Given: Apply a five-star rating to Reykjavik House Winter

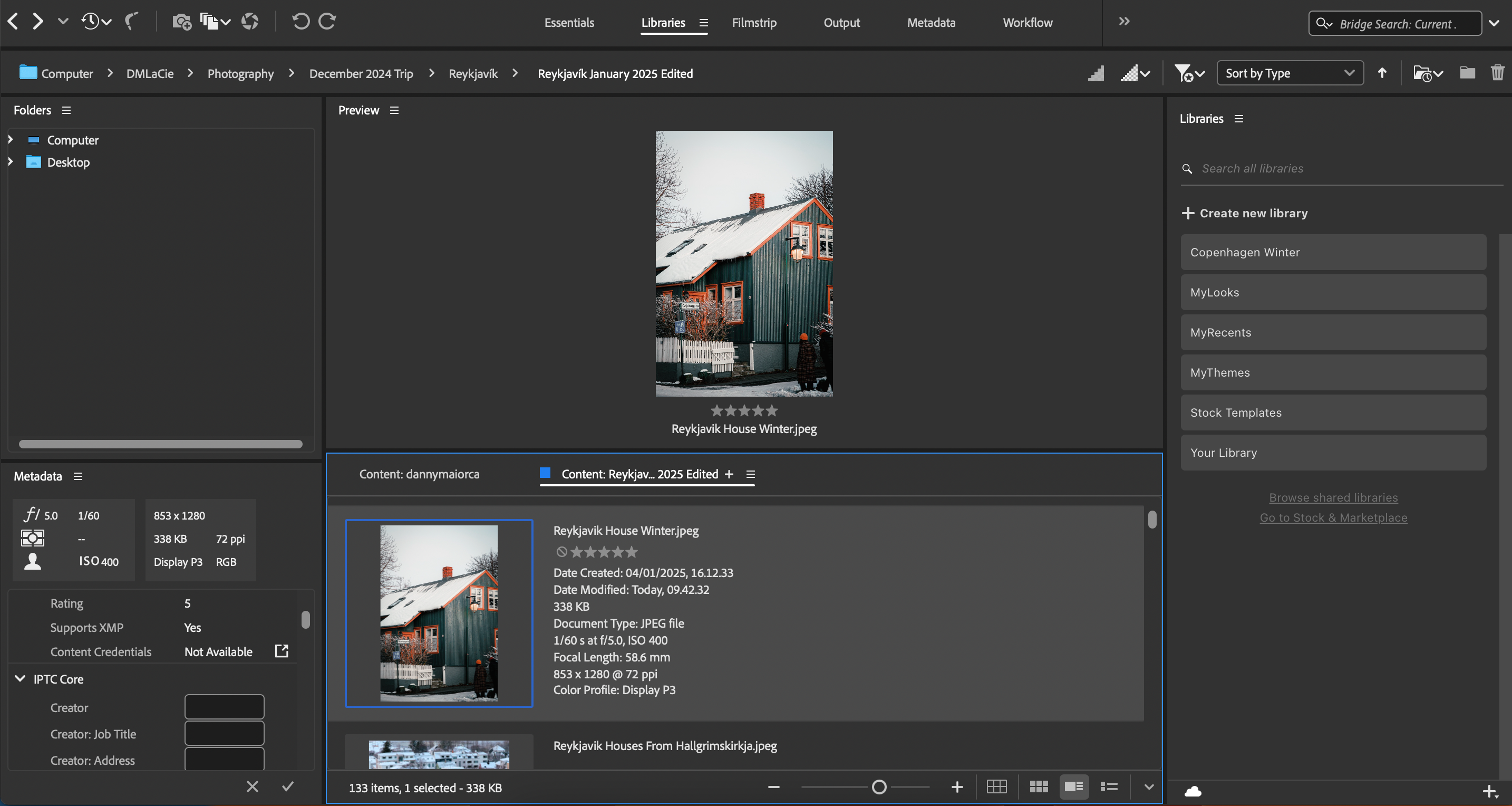Looking at the screenshot, I should pyautogui.click(x=632, y=552).
